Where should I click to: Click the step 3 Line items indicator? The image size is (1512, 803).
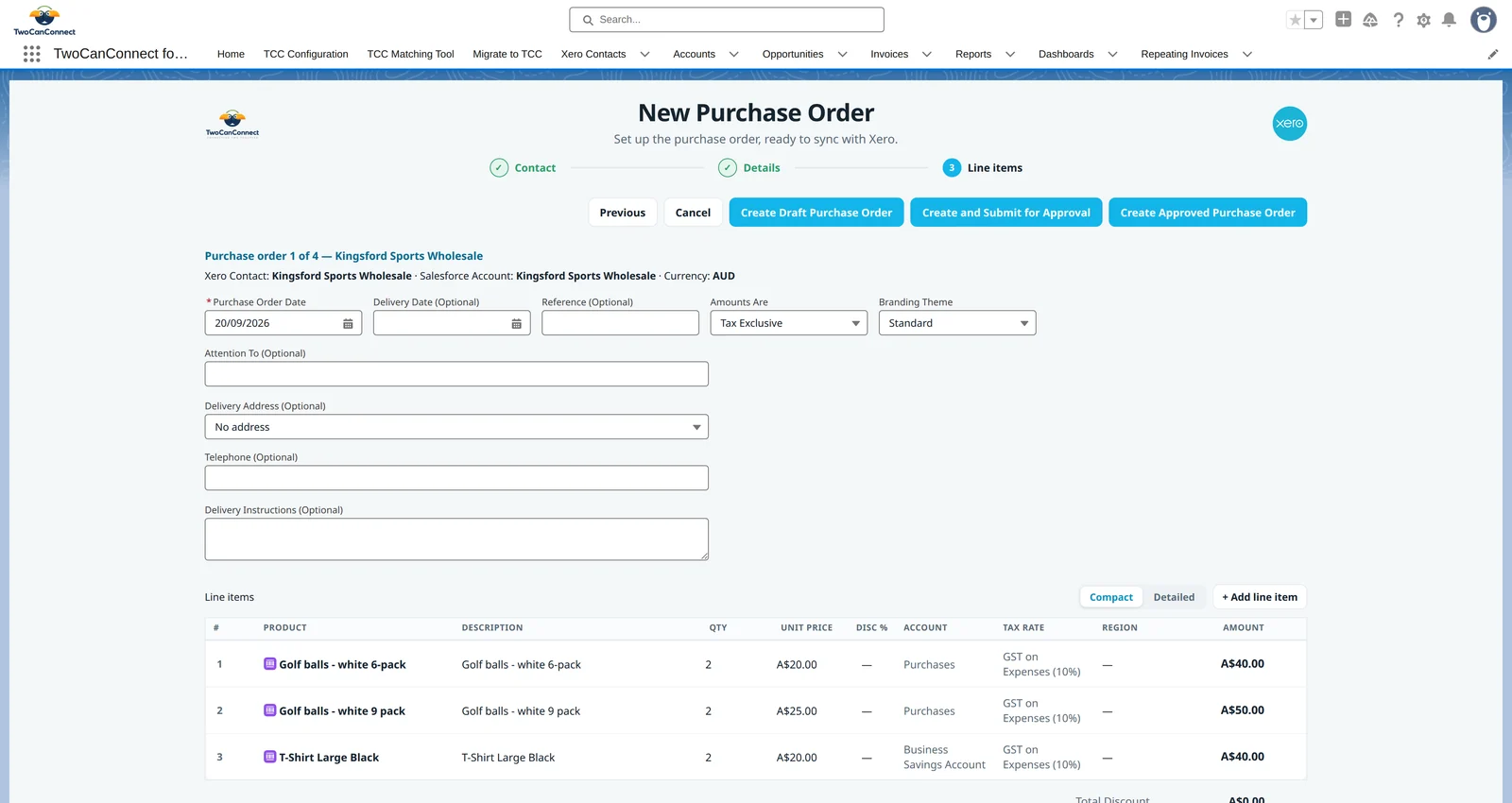[x=952, y=168]
